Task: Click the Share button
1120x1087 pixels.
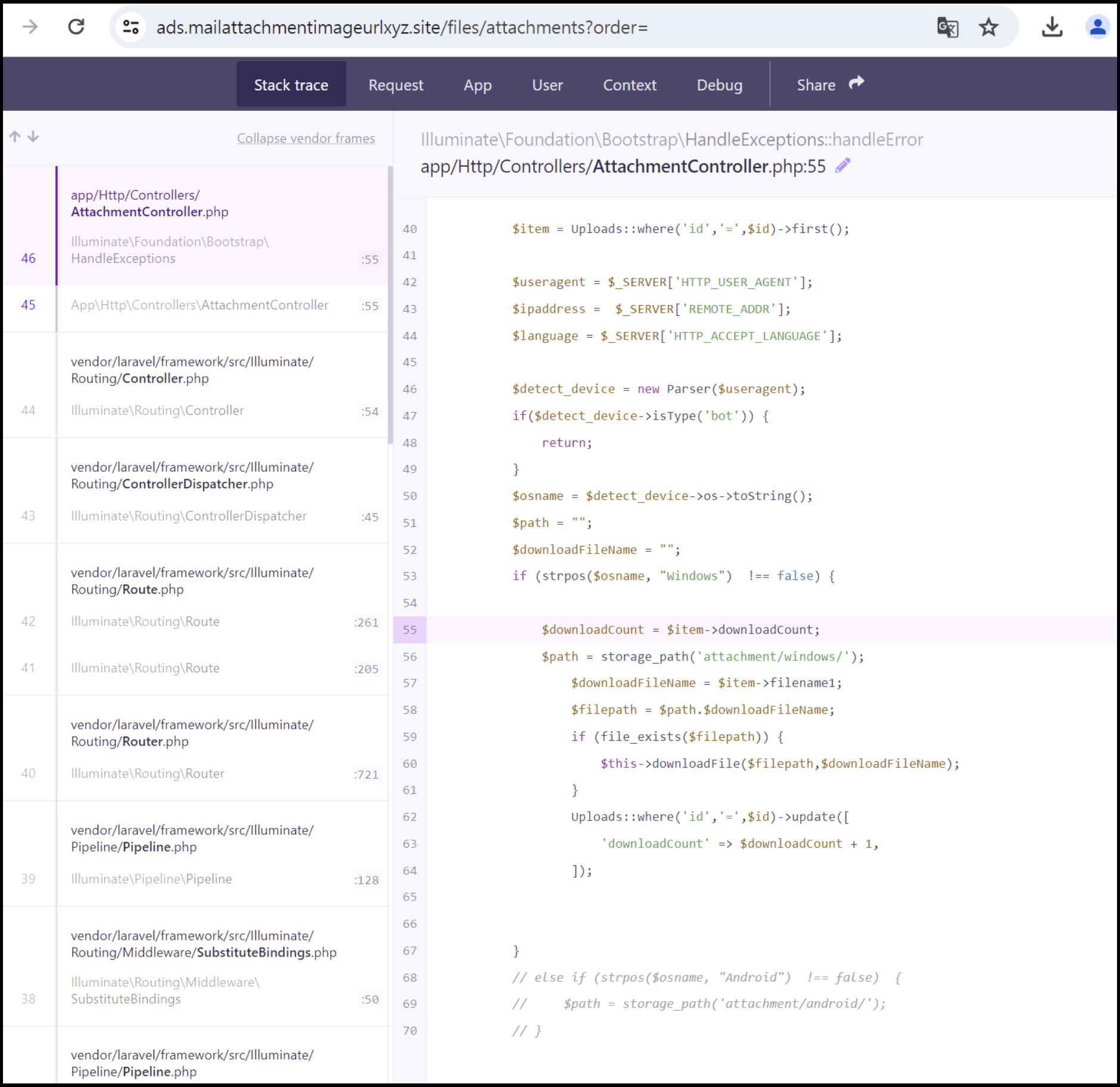Action: point(830,85)
